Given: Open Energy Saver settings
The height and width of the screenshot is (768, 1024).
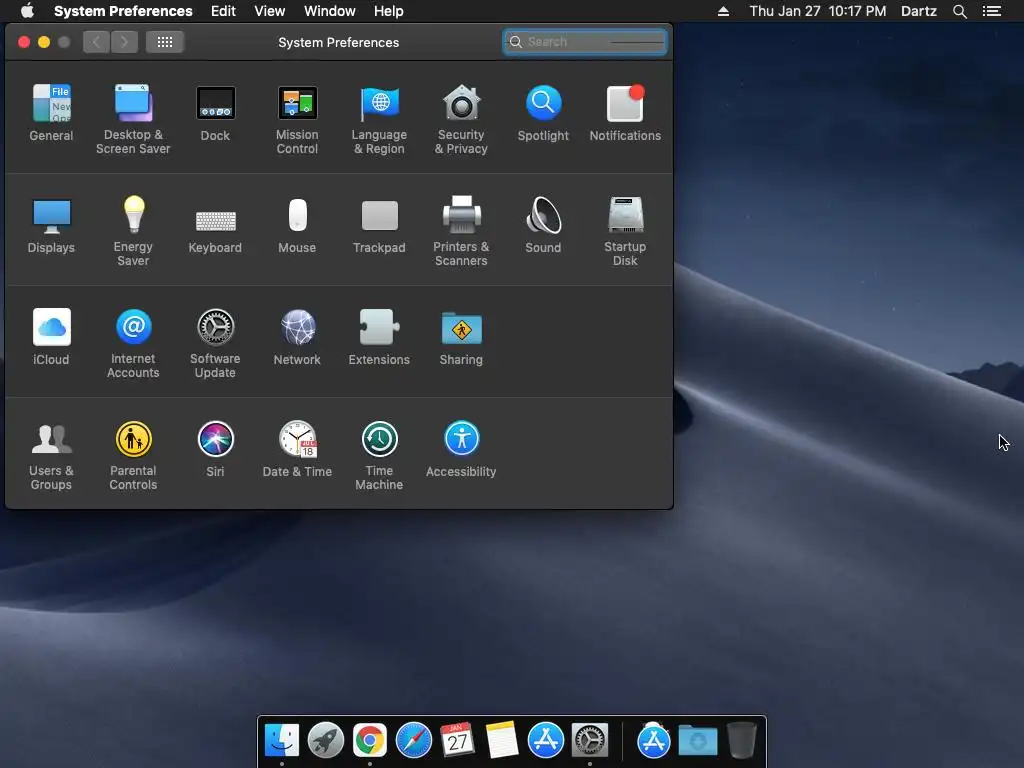Looking at the screenshot, I should coord(133,231).
